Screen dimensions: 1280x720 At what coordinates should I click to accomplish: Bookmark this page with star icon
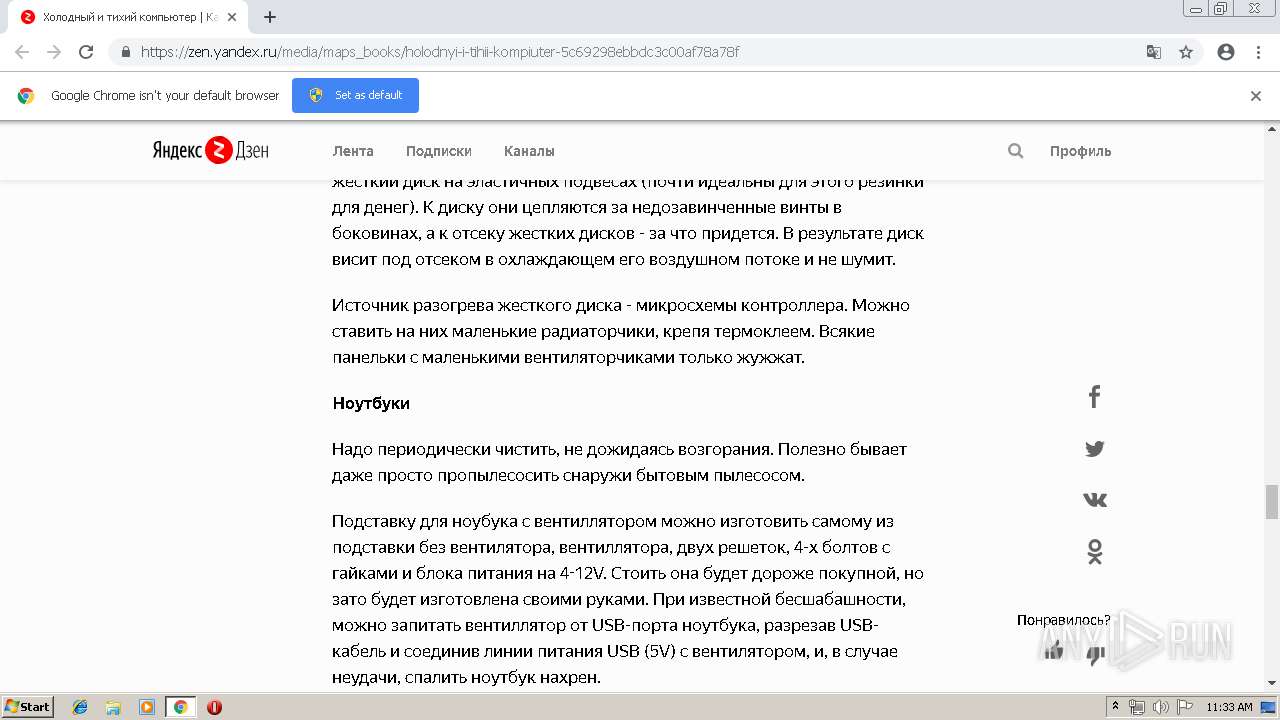pos(1186,52)
